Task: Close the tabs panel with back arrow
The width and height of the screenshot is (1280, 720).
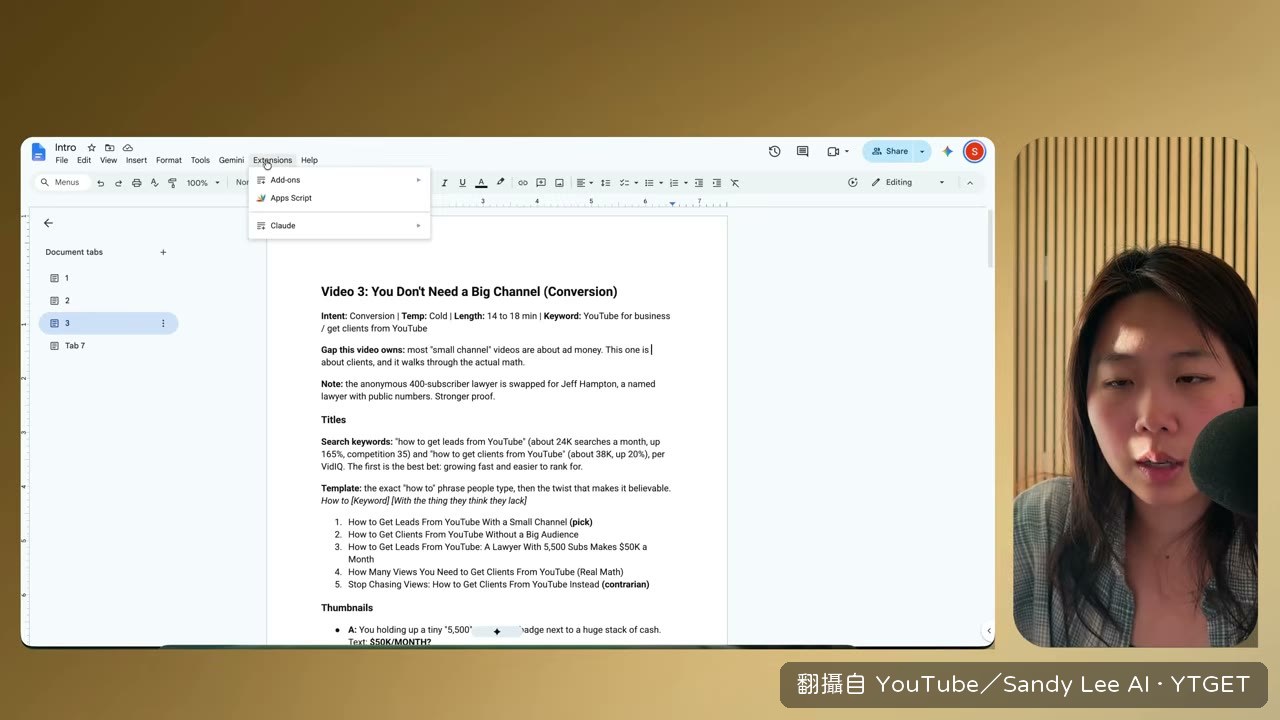Action: coord(48,223)
